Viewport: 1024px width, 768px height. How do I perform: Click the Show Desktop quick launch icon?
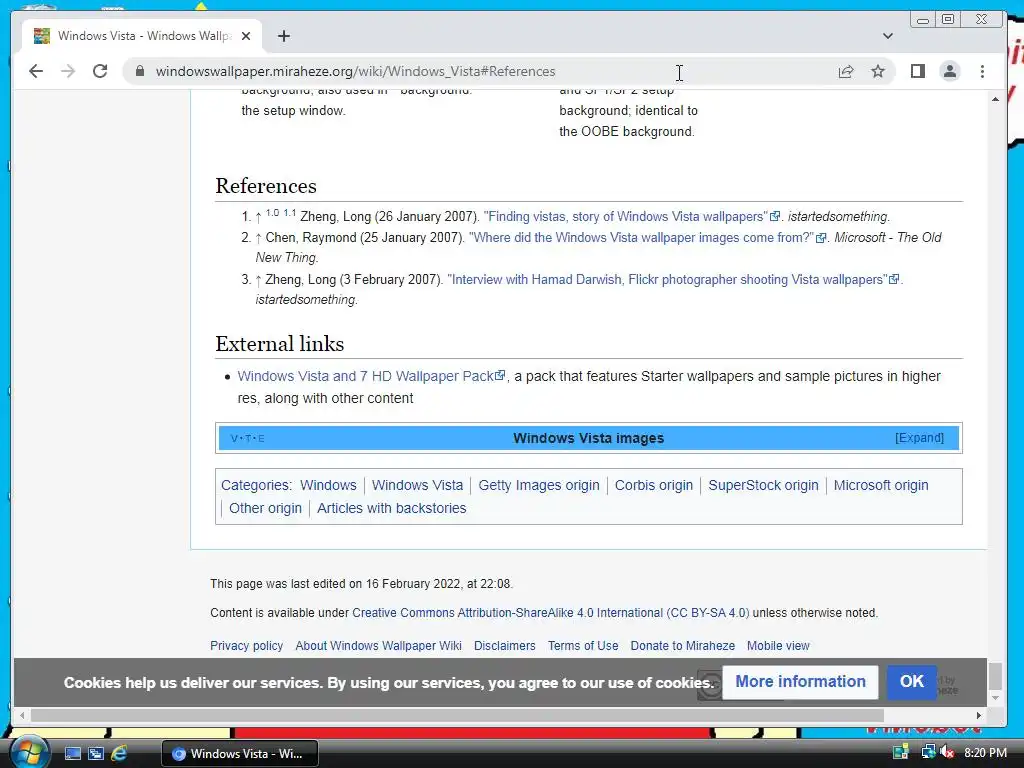(72, 754)
